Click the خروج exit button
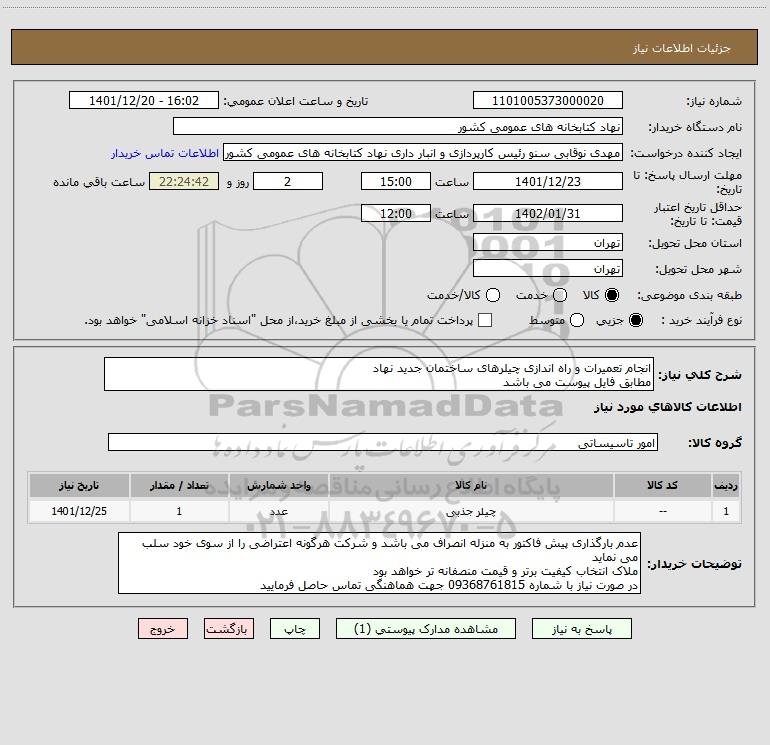The image size is (770, 745). pos(163,629)
